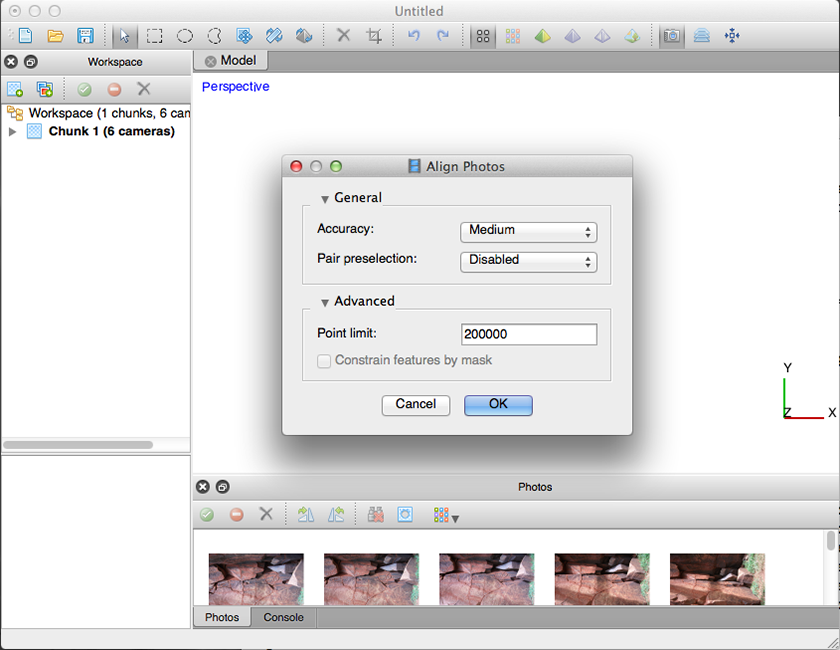The height and width of the screenshot is (650, 840).
Task: Select the Navigation arrow tool
Action: coord(125,36)
